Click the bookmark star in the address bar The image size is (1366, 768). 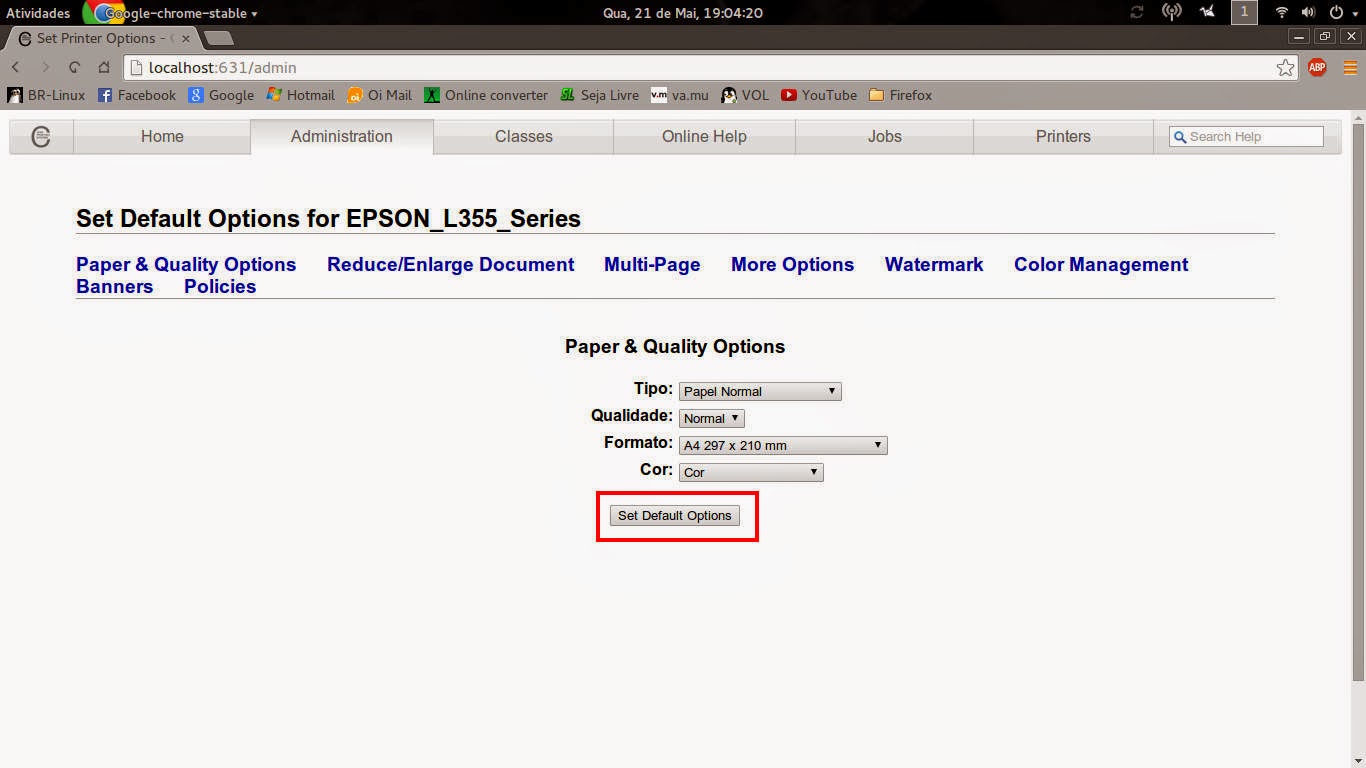1287,68
